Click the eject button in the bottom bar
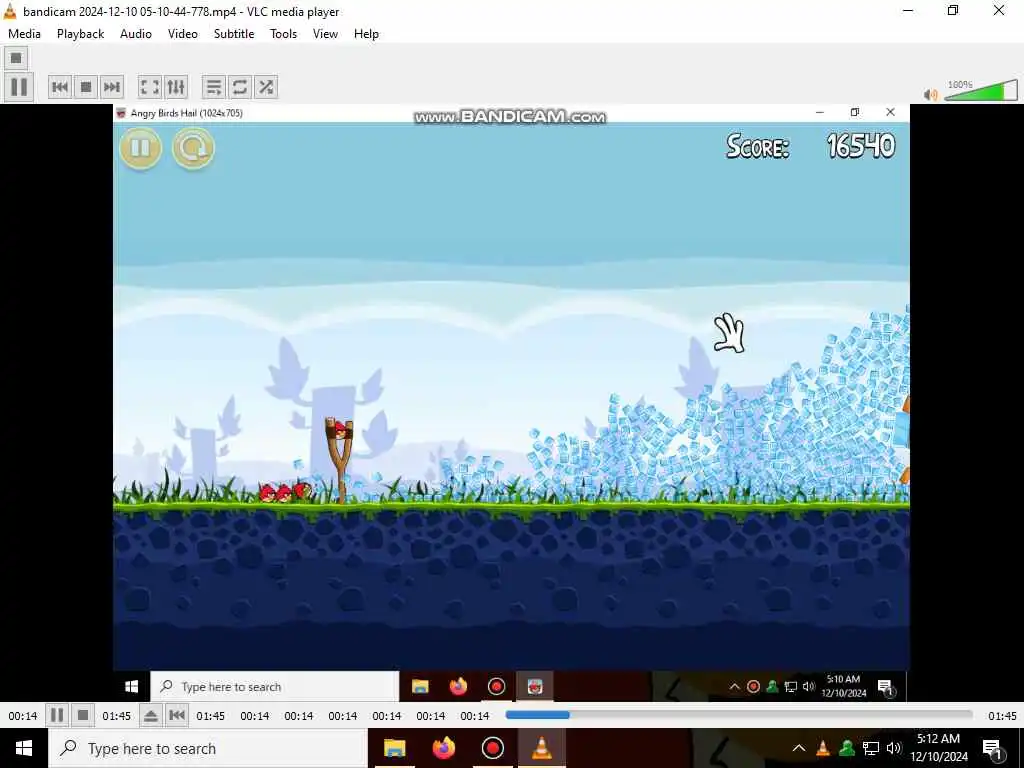1024x768 pixels. point(151,715)
